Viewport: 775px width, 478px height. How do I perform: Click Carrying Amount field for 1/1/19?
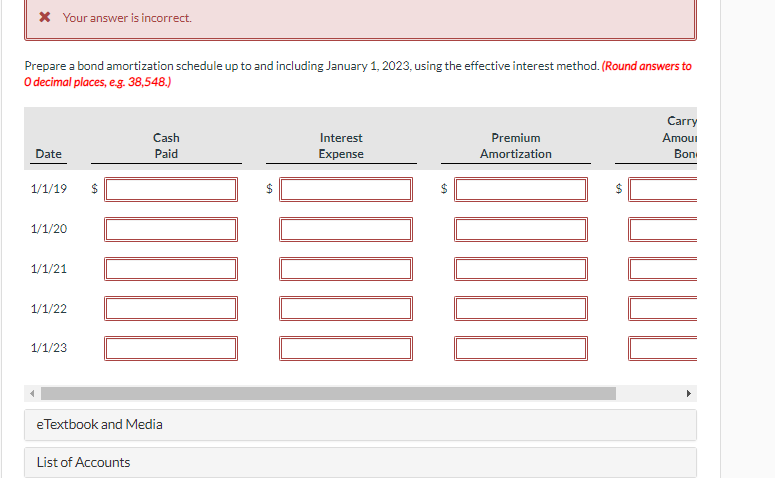[x=663, y=189]
